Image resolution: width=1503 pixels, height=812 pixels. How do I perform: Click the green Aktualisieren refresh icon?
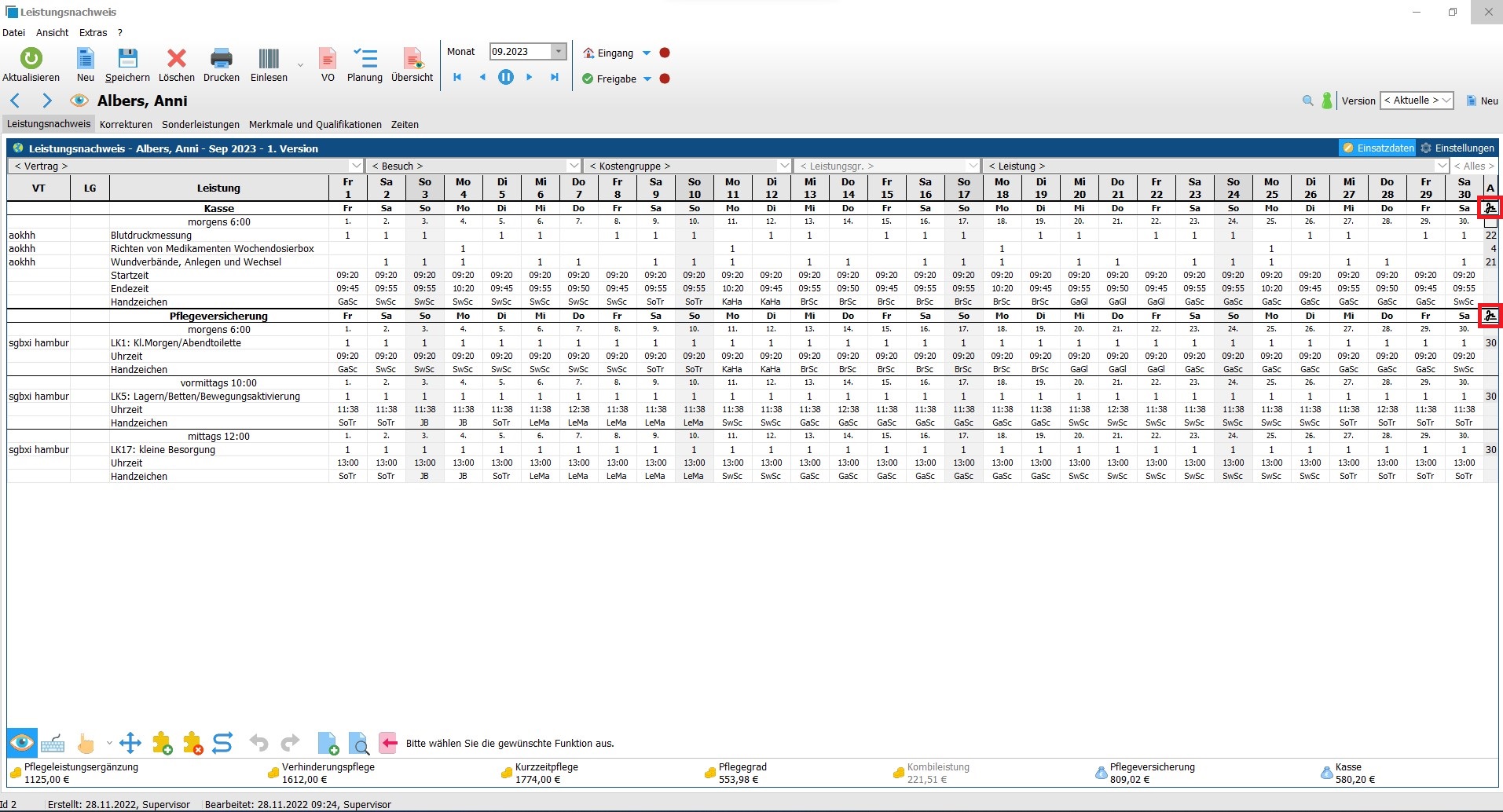31,58
